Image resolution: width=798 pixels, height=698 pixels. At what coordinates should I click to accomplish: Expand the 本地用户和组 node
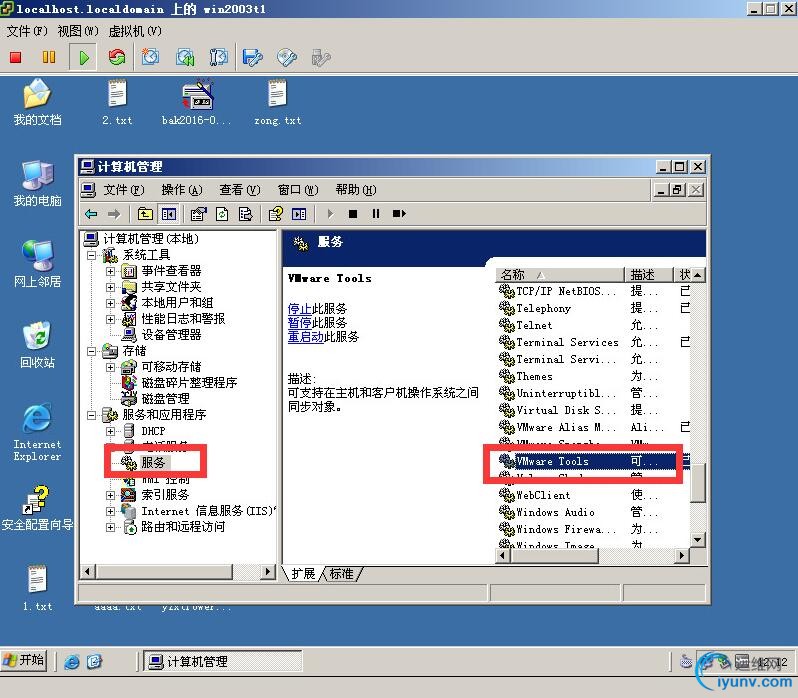(x=110, y=303)
